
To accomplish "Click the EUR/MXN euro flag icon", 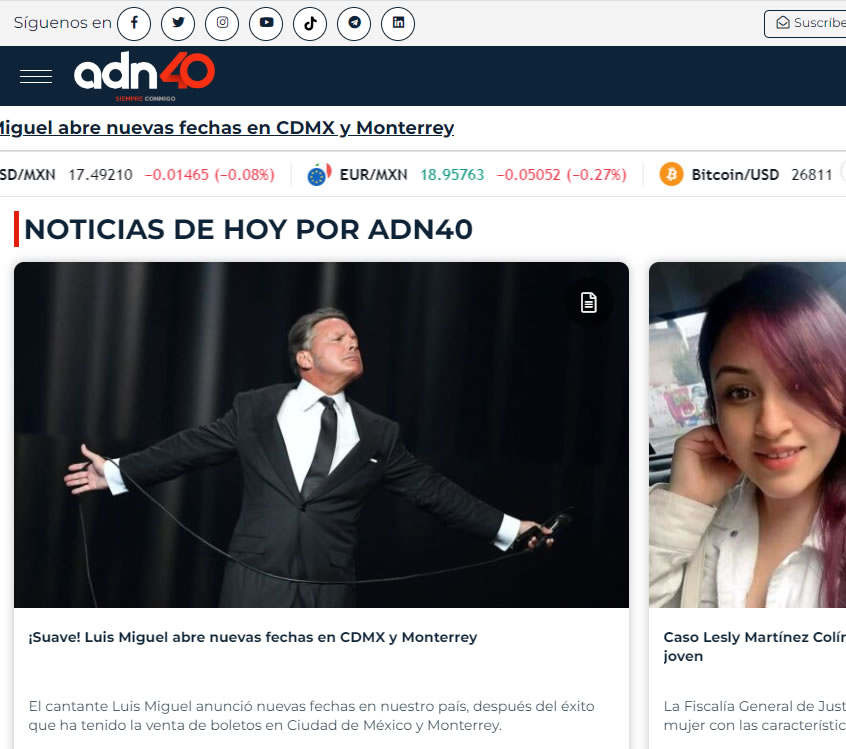I will pos(319,175).
